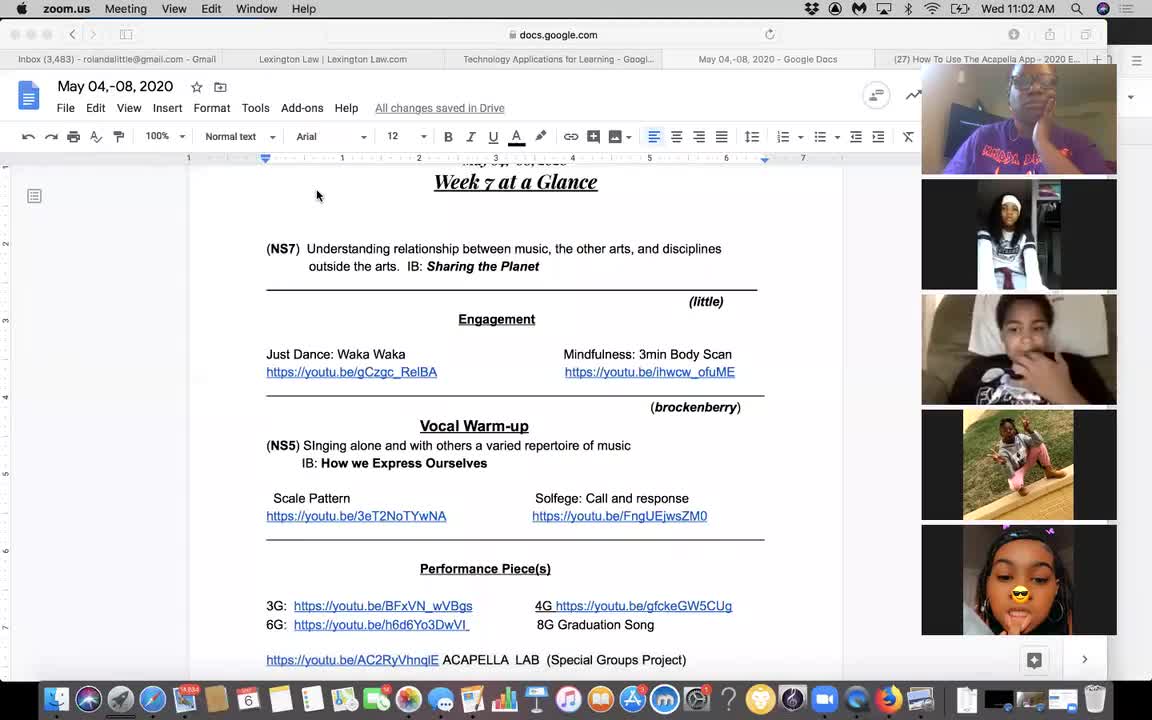Click the All changes saved in Drive link
This screenshot has height=720, width=1152.
tap(439, 108)
